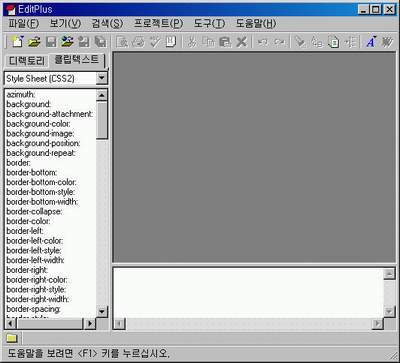Select background: in the list
This screenshot has width=400, height=363.
29,104
